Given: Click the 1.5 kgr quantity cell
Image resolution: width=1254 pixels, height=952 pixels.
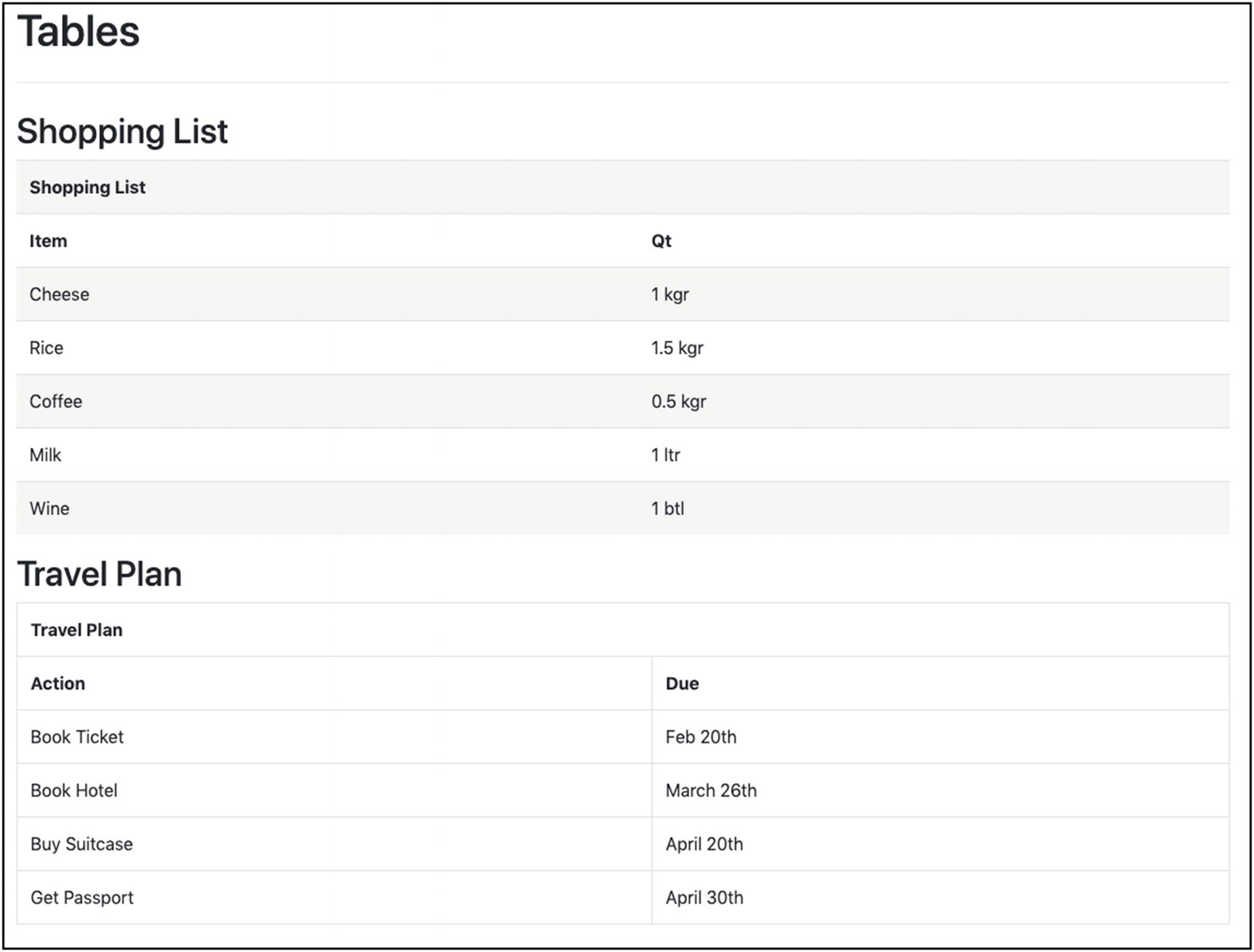Looking at the screenshot, I should point(677,348).
